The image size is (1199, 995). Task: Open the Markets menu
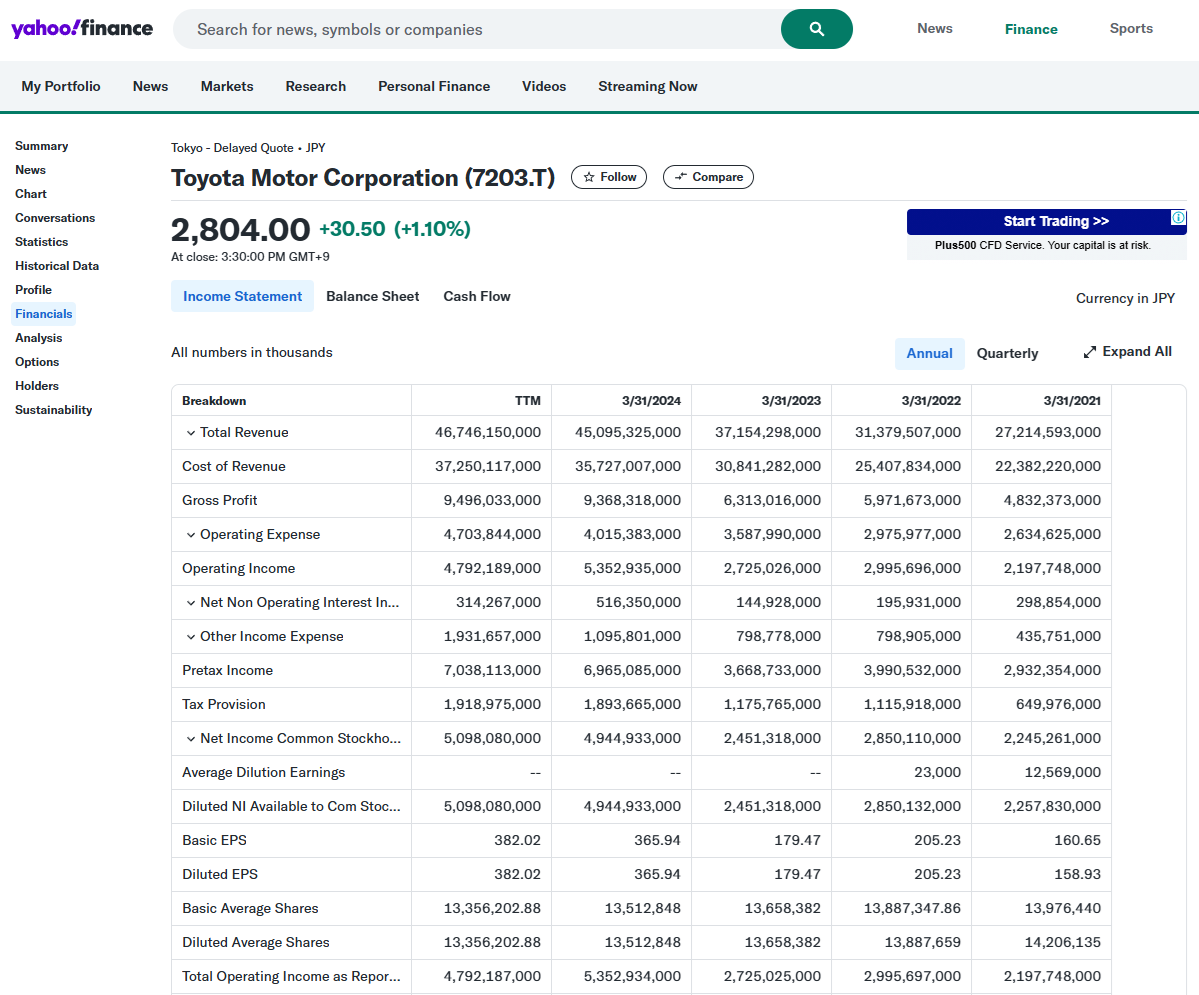click(x=226, y=86)
